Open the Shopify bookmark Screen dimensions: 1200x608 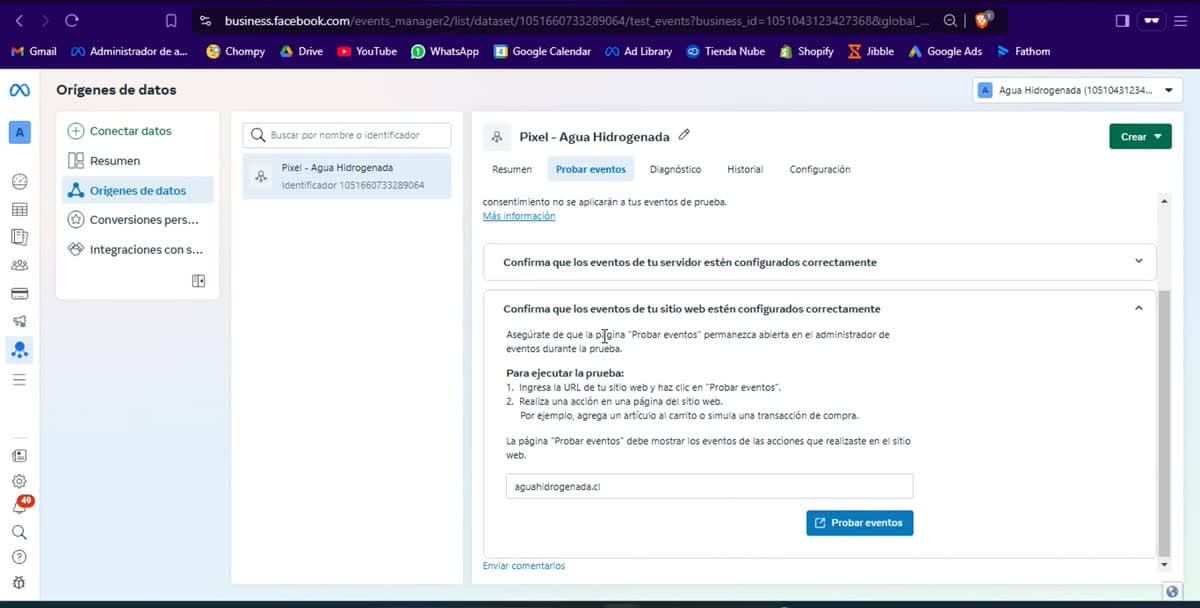pyautogui.click(x=807, y=51)
